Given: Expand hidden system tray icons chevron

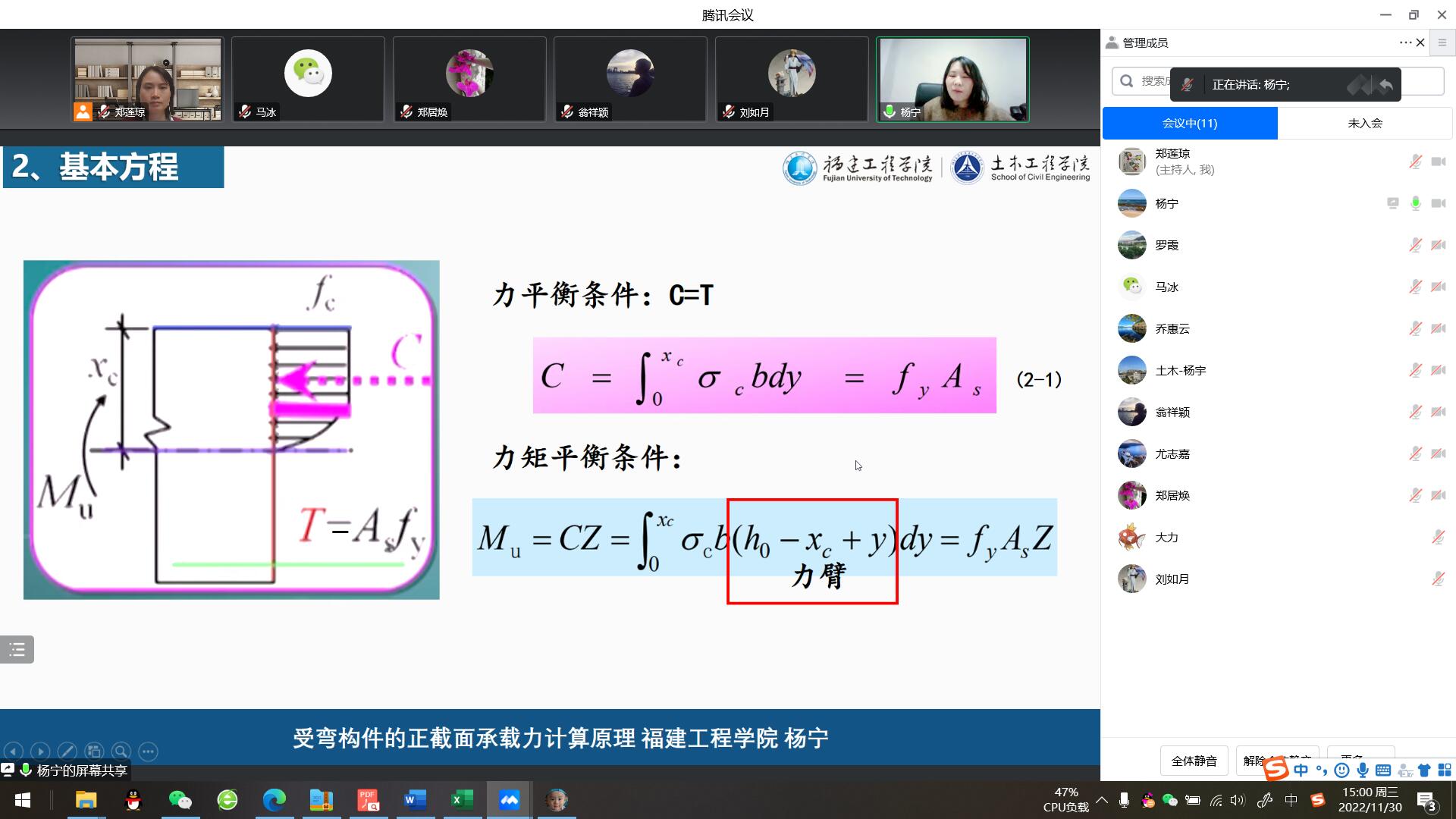Looking at the screenshot, I should coord(1102,800).
